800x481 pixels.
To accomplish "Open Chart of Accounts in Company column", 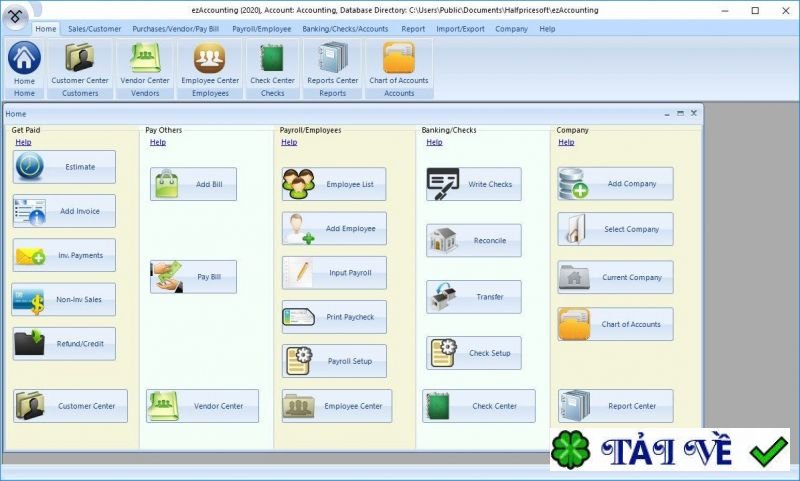I will [x=615, y=324].
